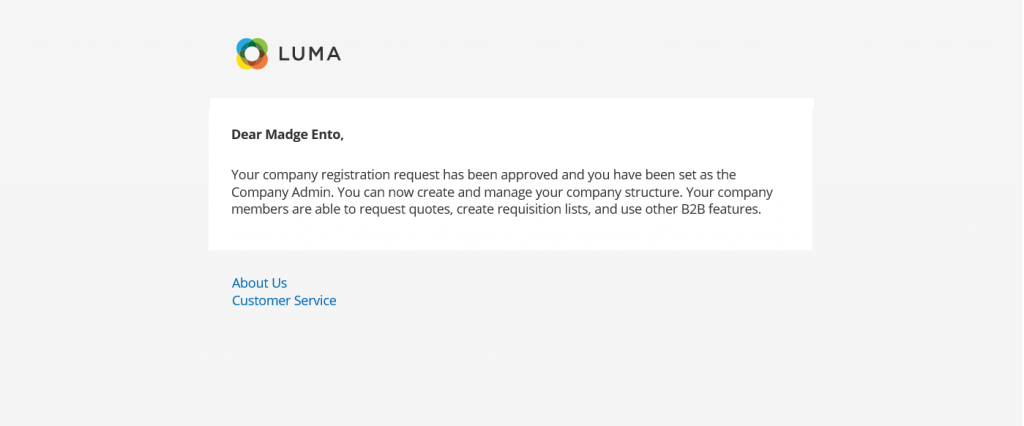1024x426 pixels.
Task: Click the LUMA wordmark text
Action: click(x=310, y=54)
